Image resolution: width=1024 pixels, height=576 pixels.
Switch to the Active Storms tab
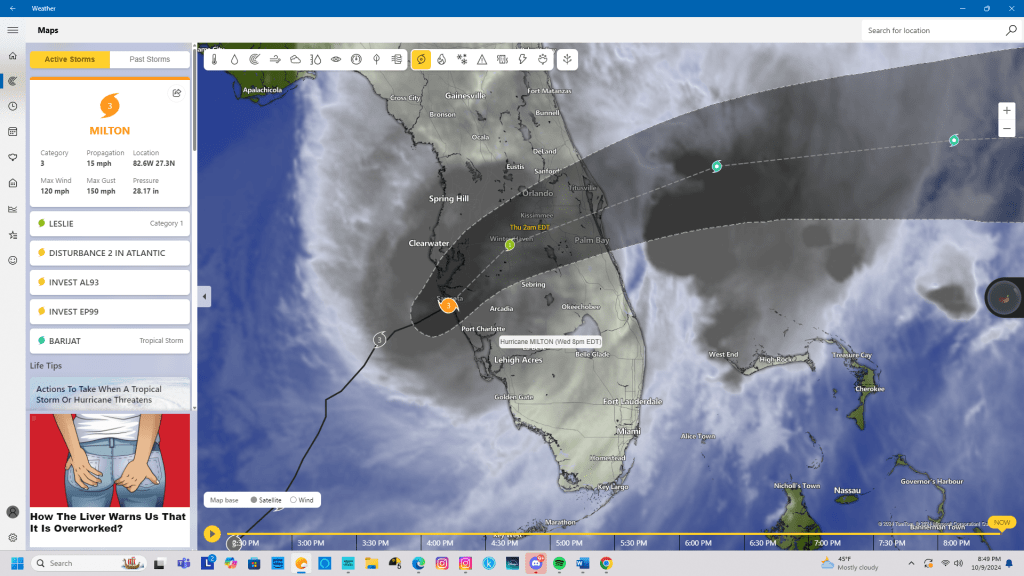[70, 60]
